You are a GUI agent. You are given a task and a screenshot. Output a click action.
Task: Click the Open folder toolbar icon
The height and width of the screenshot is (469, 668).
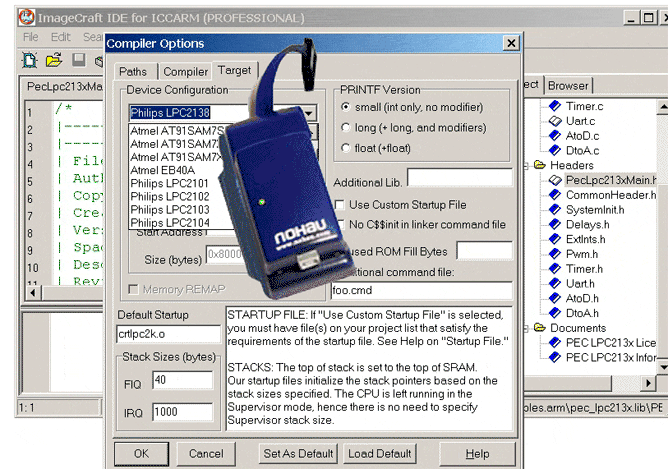(54, 60)
